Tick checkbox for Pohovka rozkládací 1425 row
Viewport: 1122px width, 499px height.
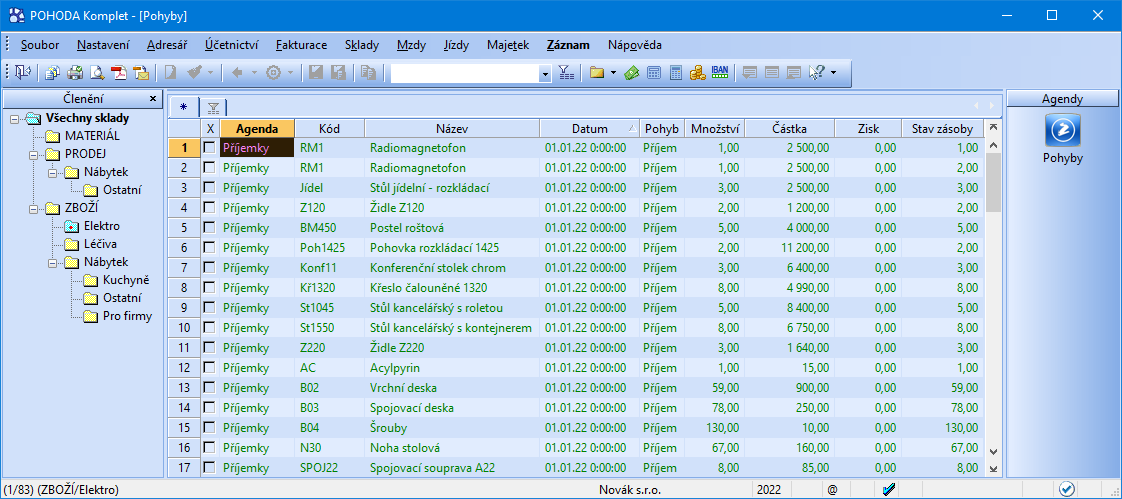pyautogui.click(x=209, y=248)
